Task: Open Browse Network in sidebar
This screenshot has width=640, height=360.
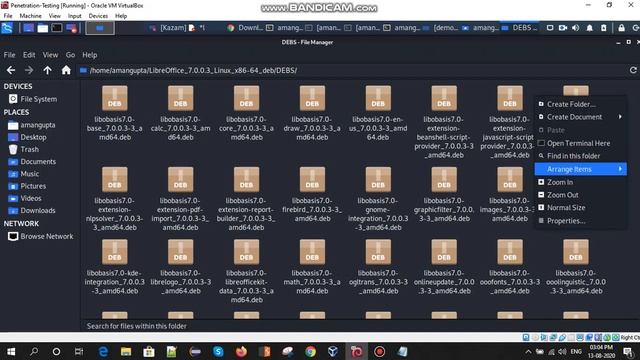Action: tap(40, 236)
